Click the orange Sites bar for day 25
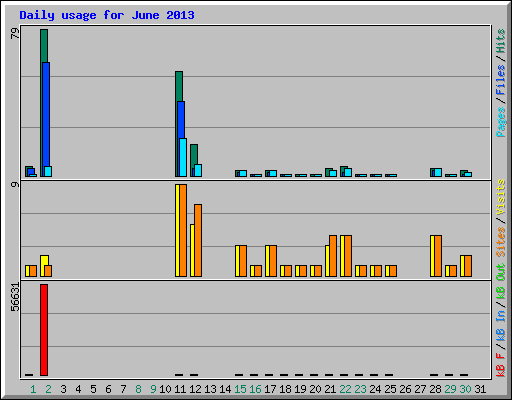Image resolution: width=512 pixels, height=400 pixels. pyautogui.click(x=393, y=271)
